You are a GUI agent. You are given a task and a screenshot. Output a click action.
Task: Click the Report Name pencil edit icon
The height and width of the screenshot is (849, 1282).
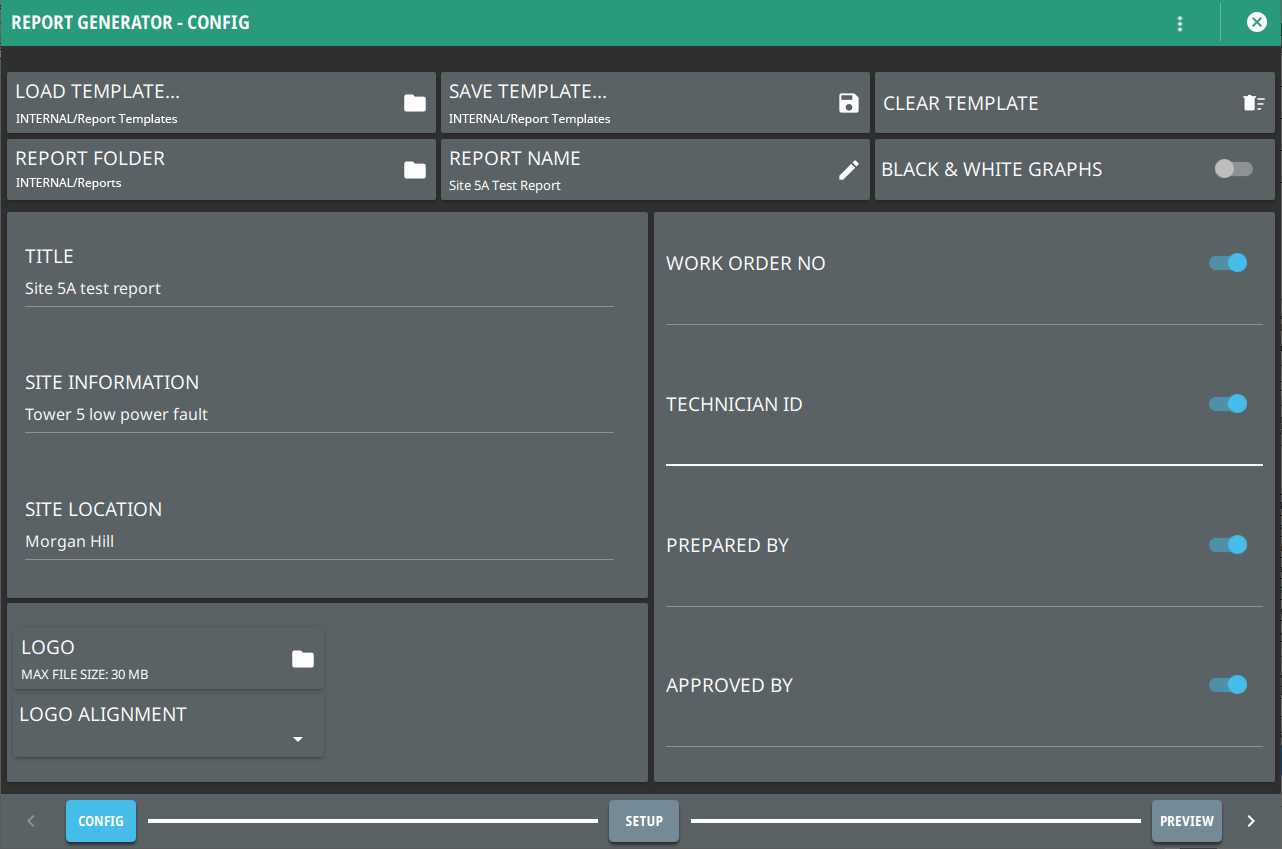point(848,170)
